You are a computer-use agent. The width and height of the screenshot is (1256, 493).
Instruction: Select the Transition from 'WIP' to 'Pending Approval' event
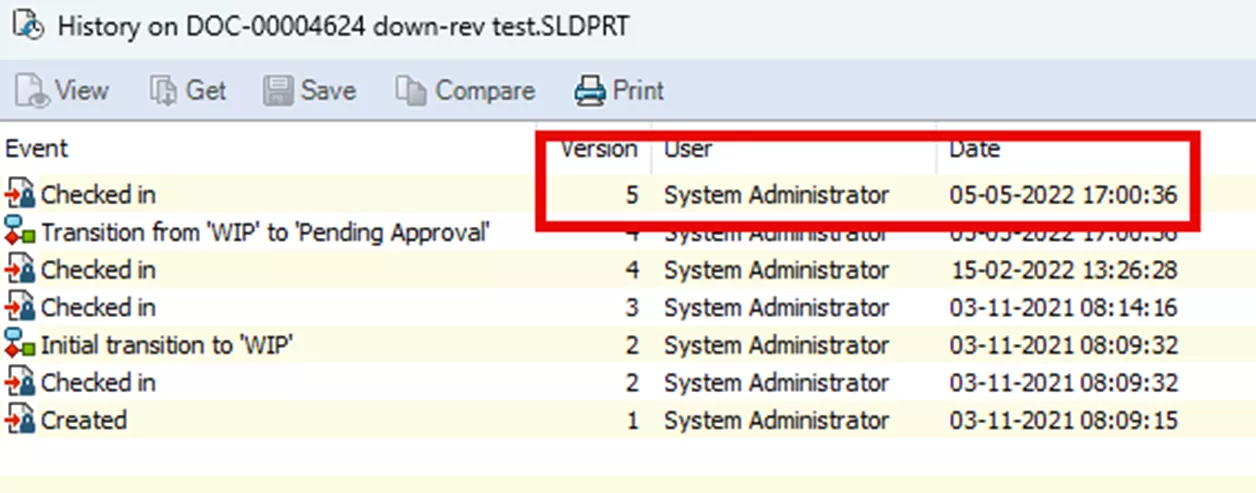[x=266, y=232]
